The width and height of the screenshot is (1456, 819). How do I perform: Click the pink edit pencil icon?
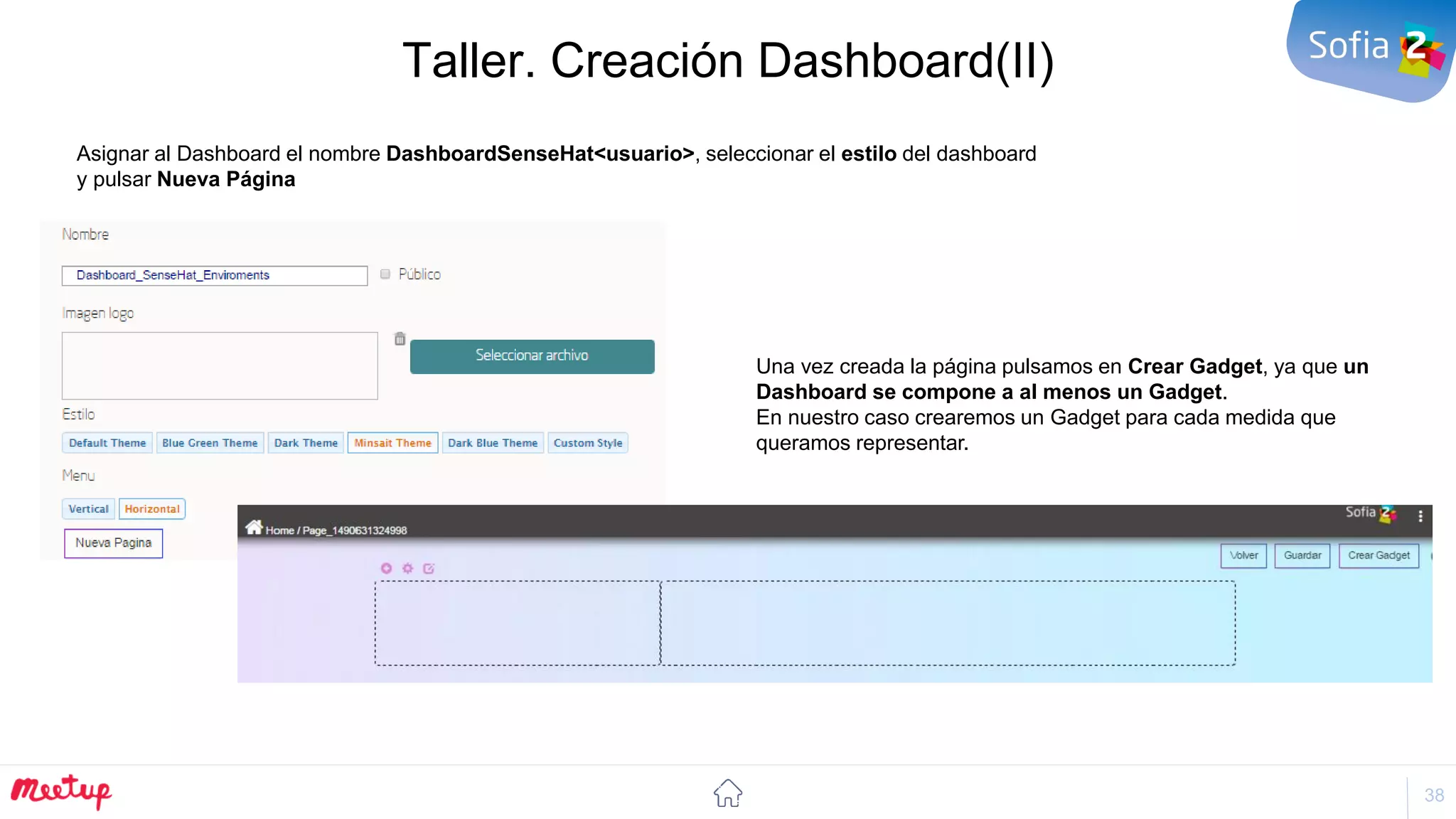click(429, 568)
